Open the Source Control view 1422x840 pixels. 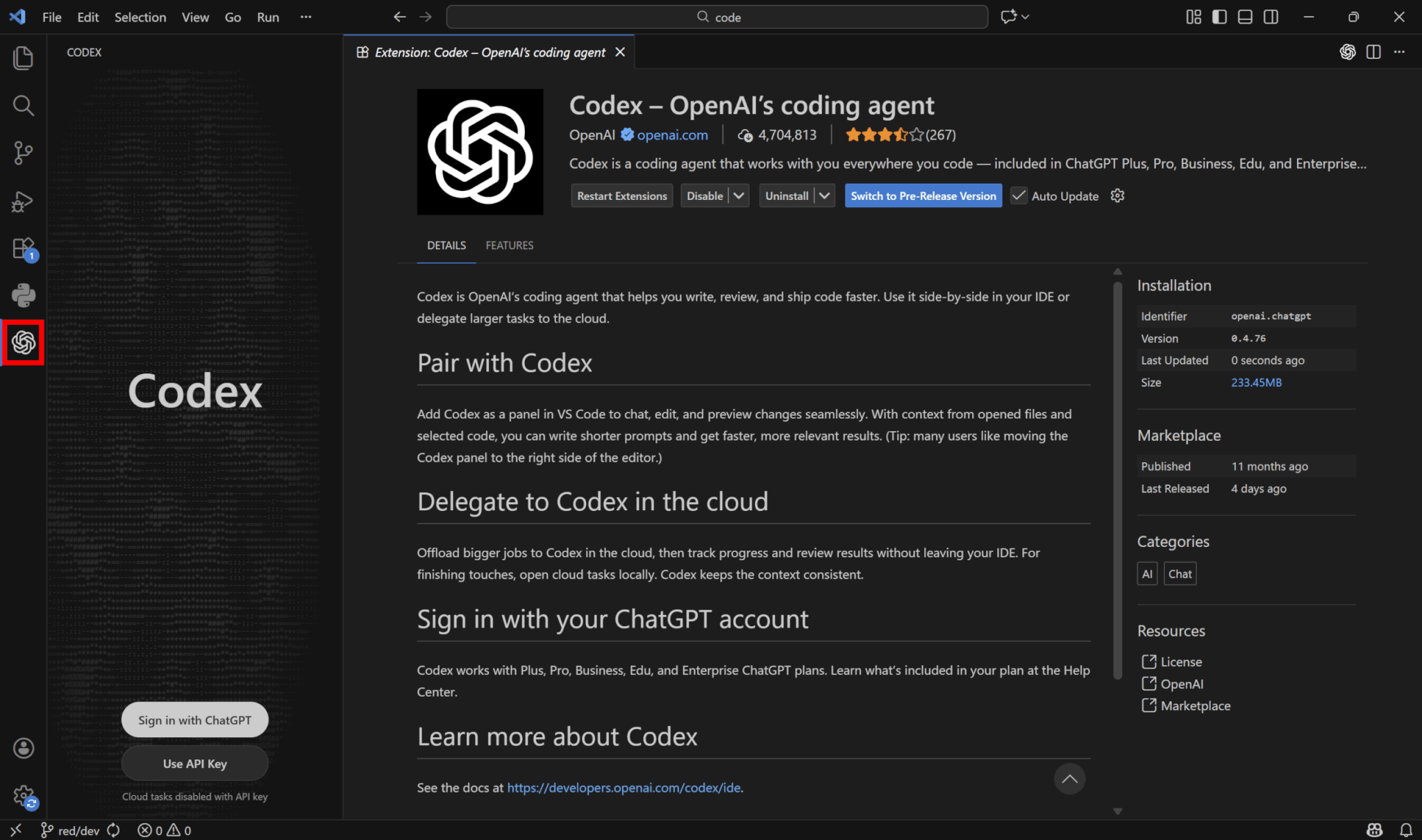click(x=23, y=153)
